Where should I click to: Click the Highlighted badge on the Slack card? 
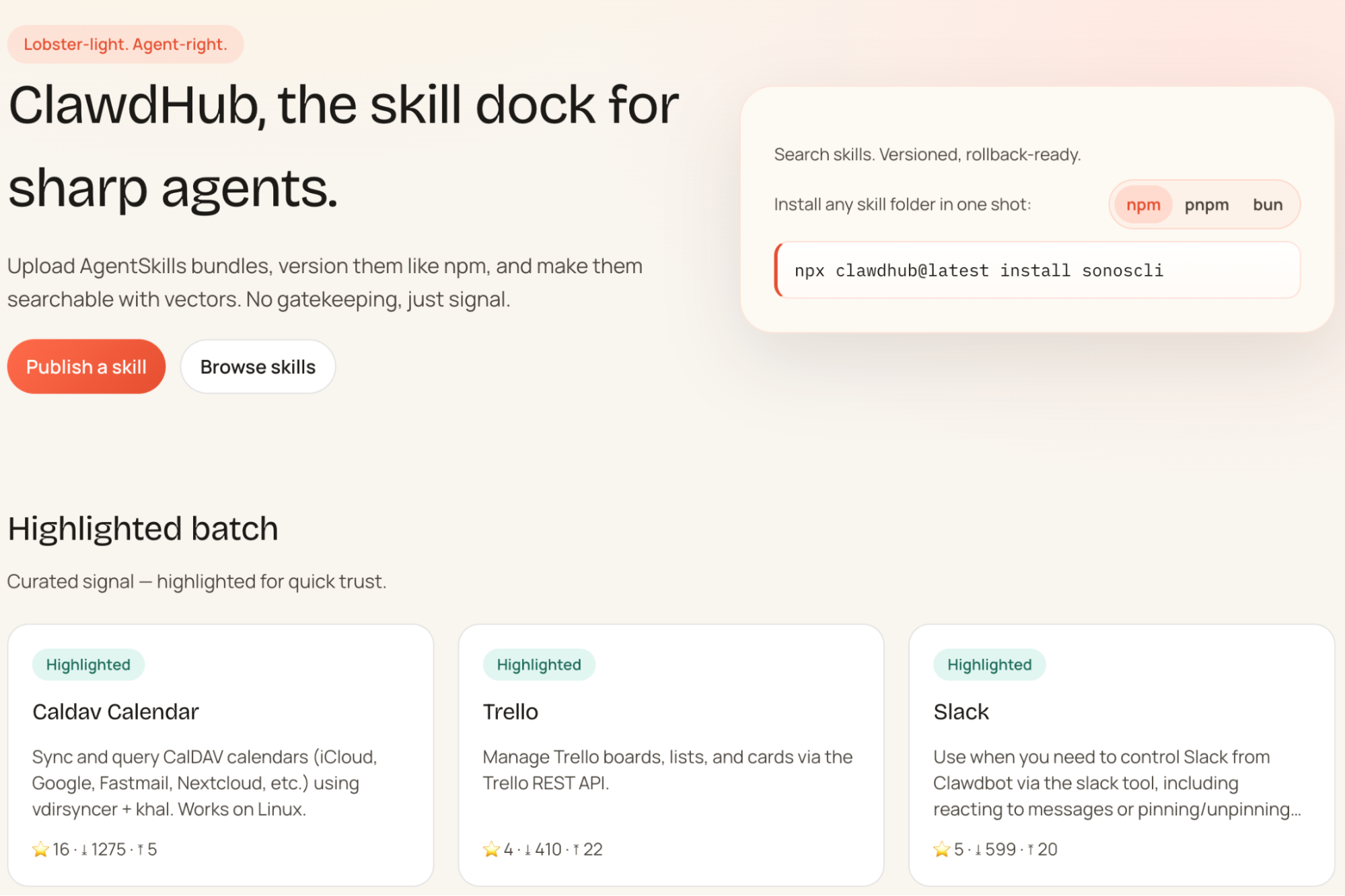[989, 665]
